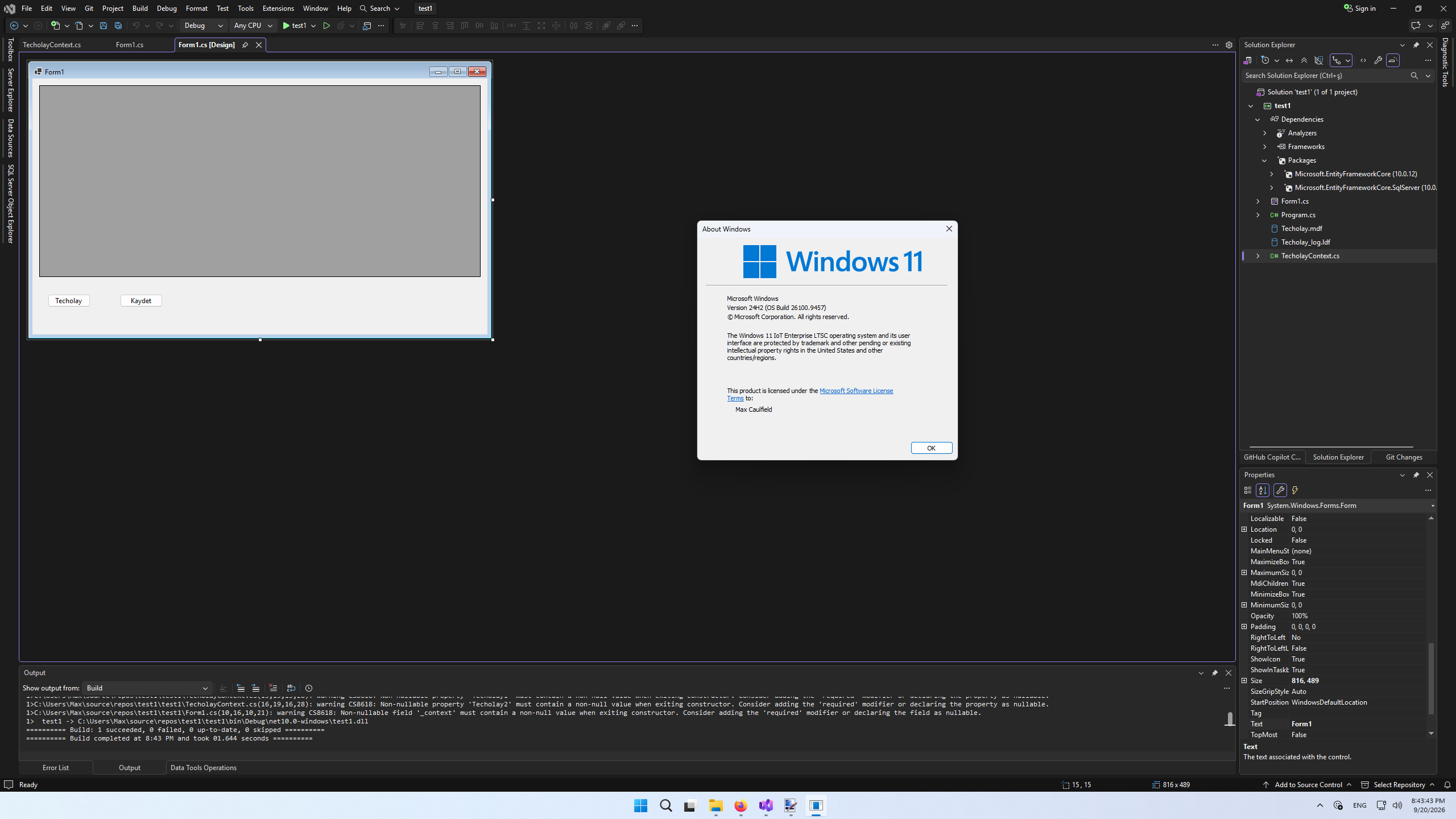This screenshot has width=1456, height=819.
Task: Open the Form1 object selector dropdown in Properties
Action: [x=1432, y=506]
